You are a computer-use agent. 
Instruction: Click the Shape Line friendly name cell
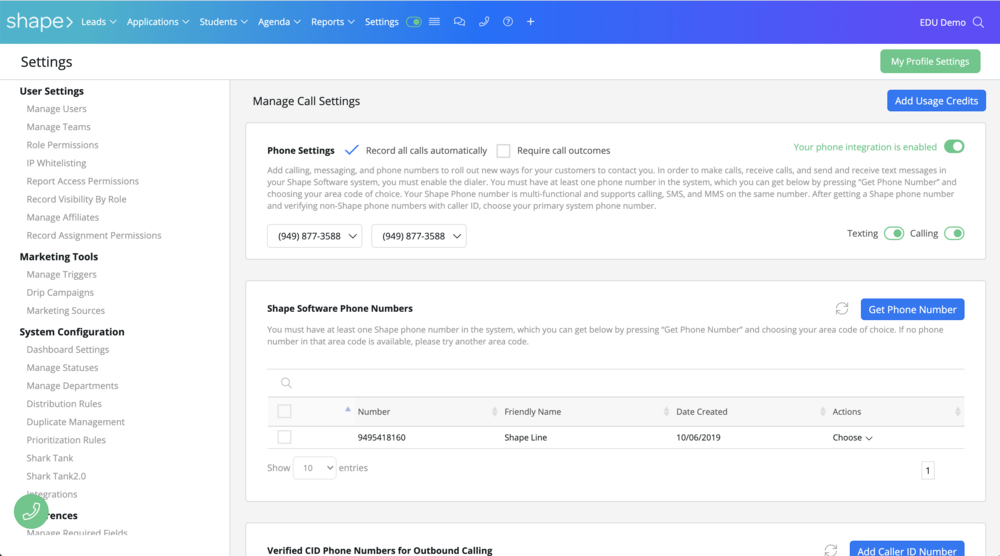(526, 437)
